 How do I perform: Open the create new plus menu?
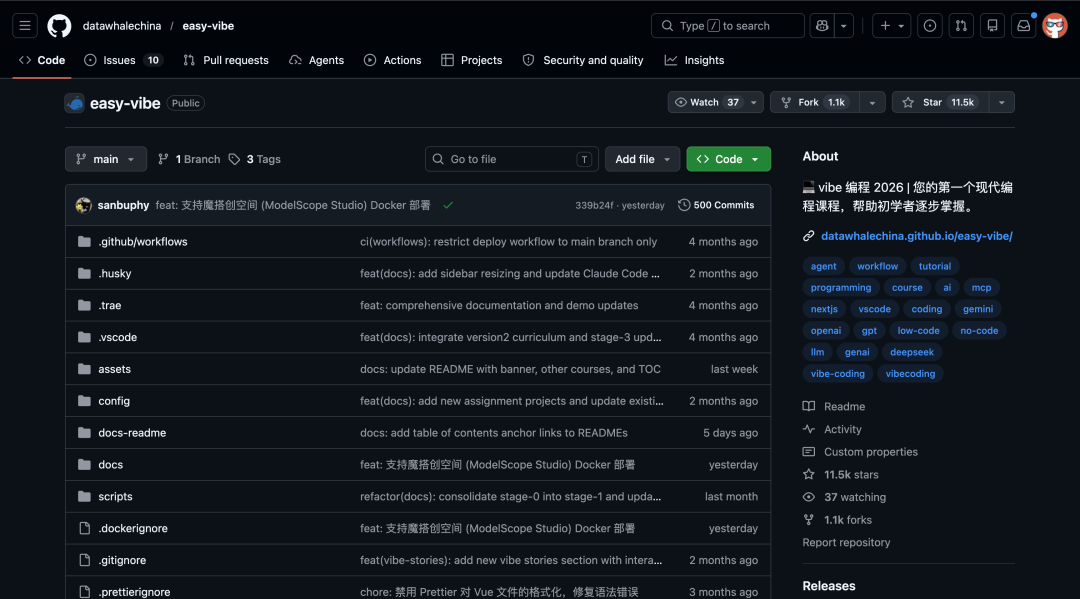(x=891, y=26)
